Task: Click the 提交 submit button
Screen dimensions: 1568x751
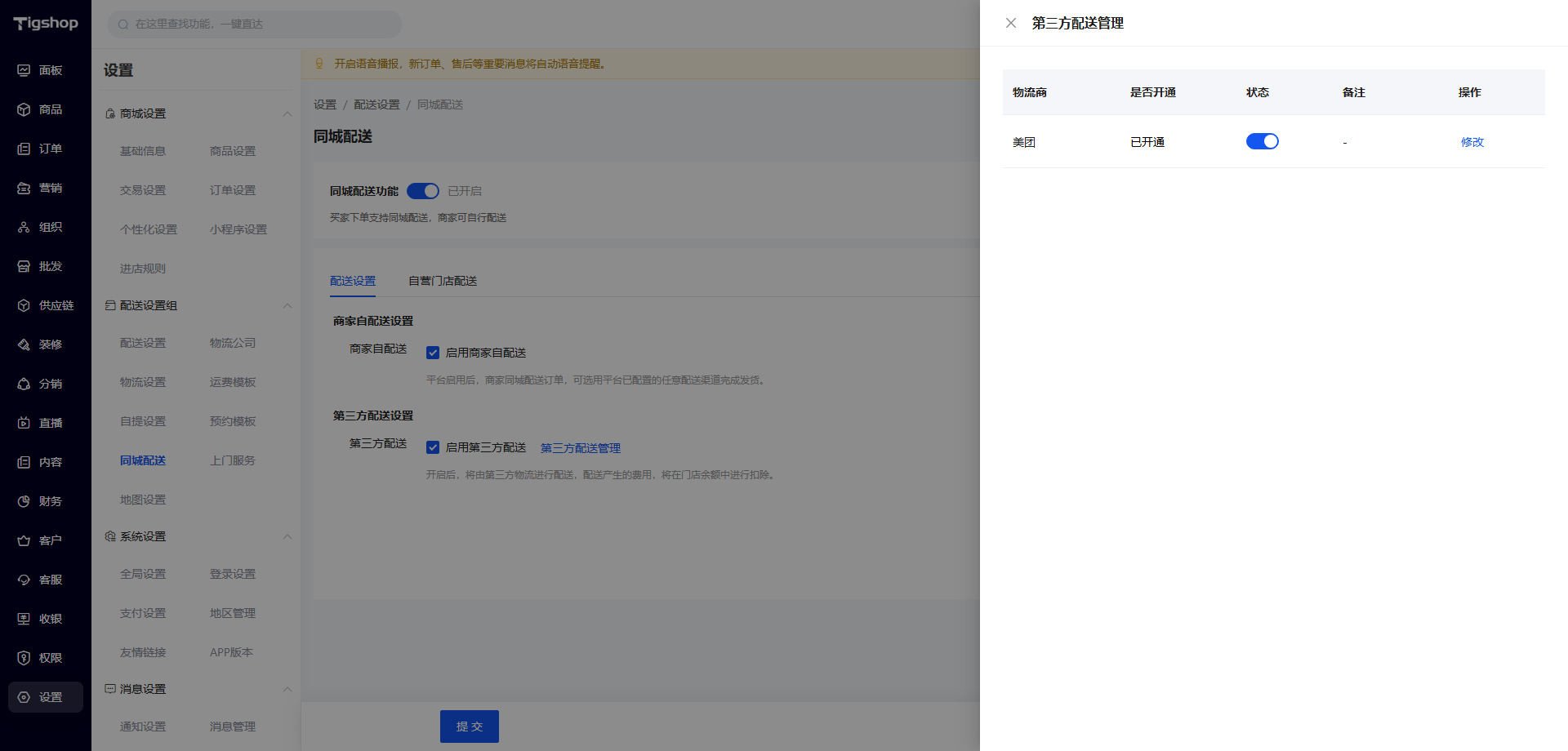Action: pos(470,727)
